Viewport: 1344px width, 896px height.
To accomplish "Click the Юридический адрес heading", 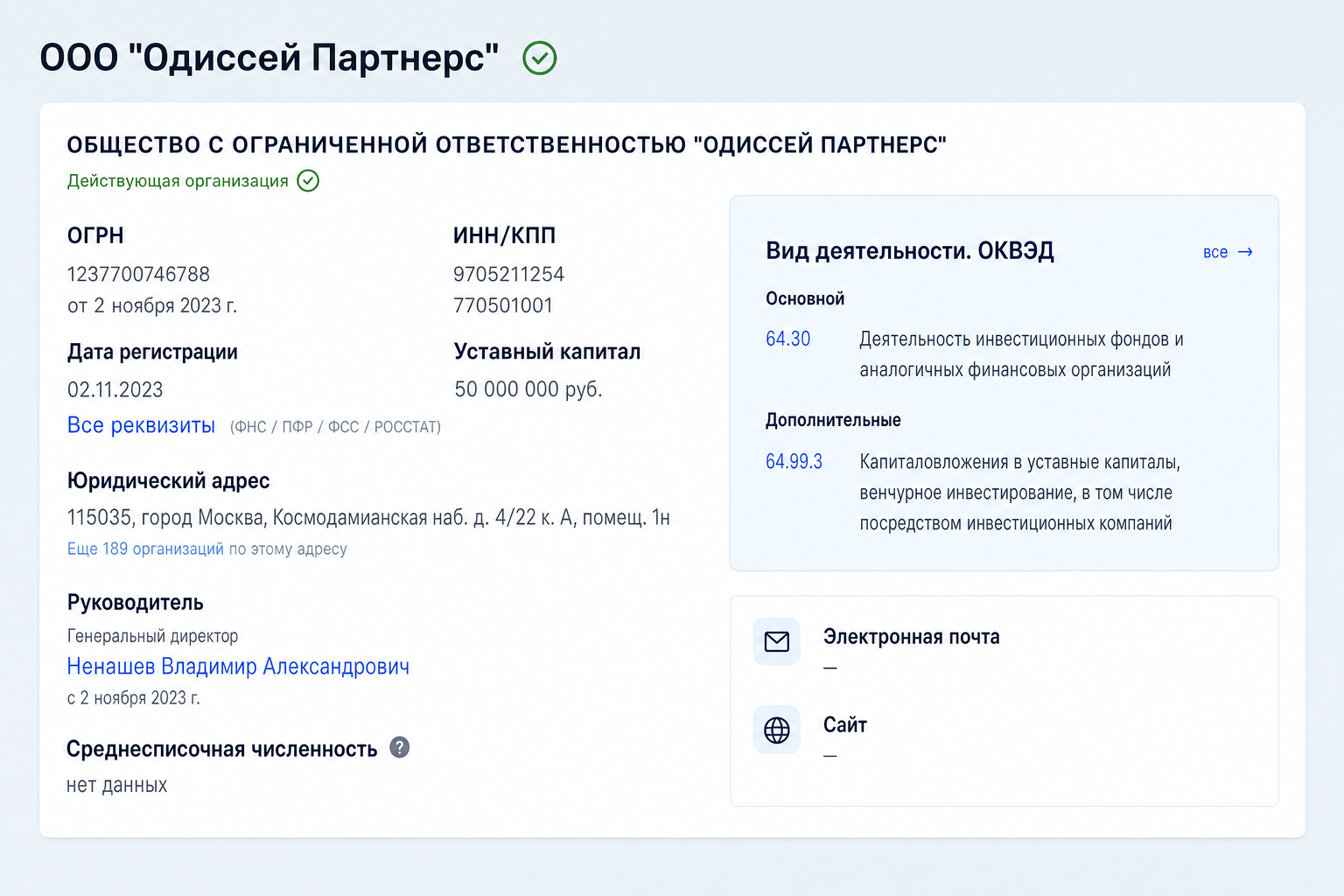I will coord(168,480).
